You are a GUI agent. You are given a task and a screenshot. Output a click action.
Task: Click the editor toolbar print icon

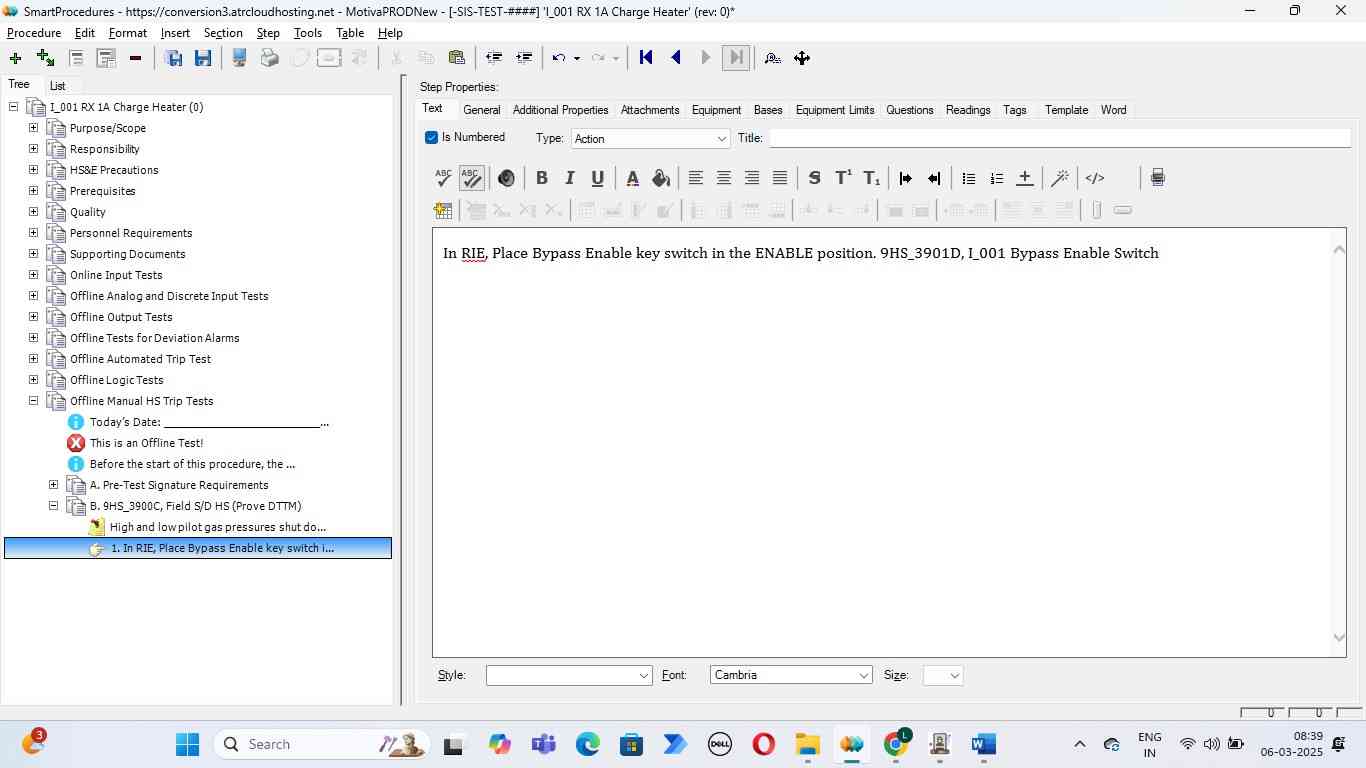(x=1158, y=178)
